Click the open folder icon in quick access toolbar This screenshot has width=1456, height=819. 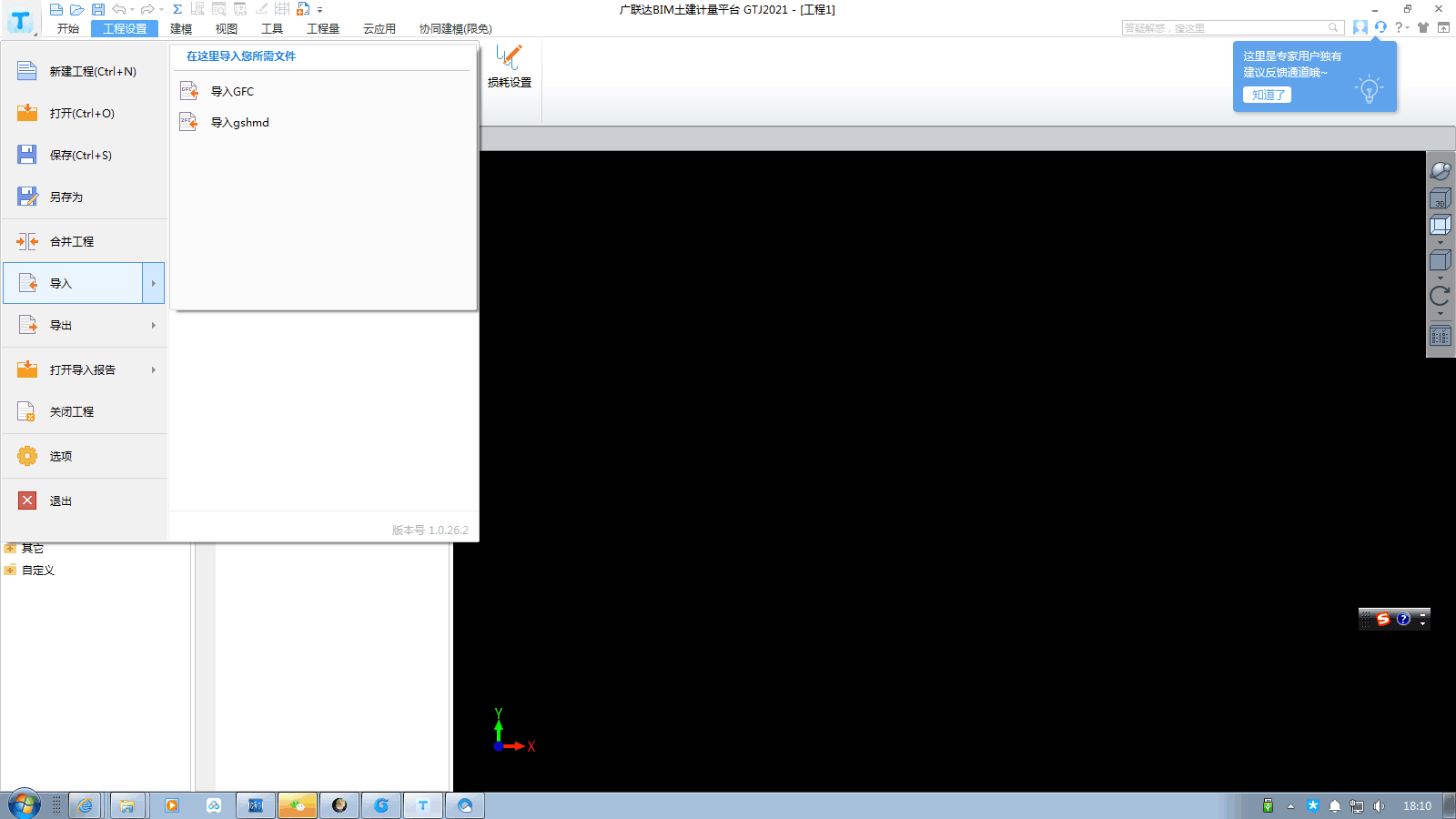click(76, 9)
